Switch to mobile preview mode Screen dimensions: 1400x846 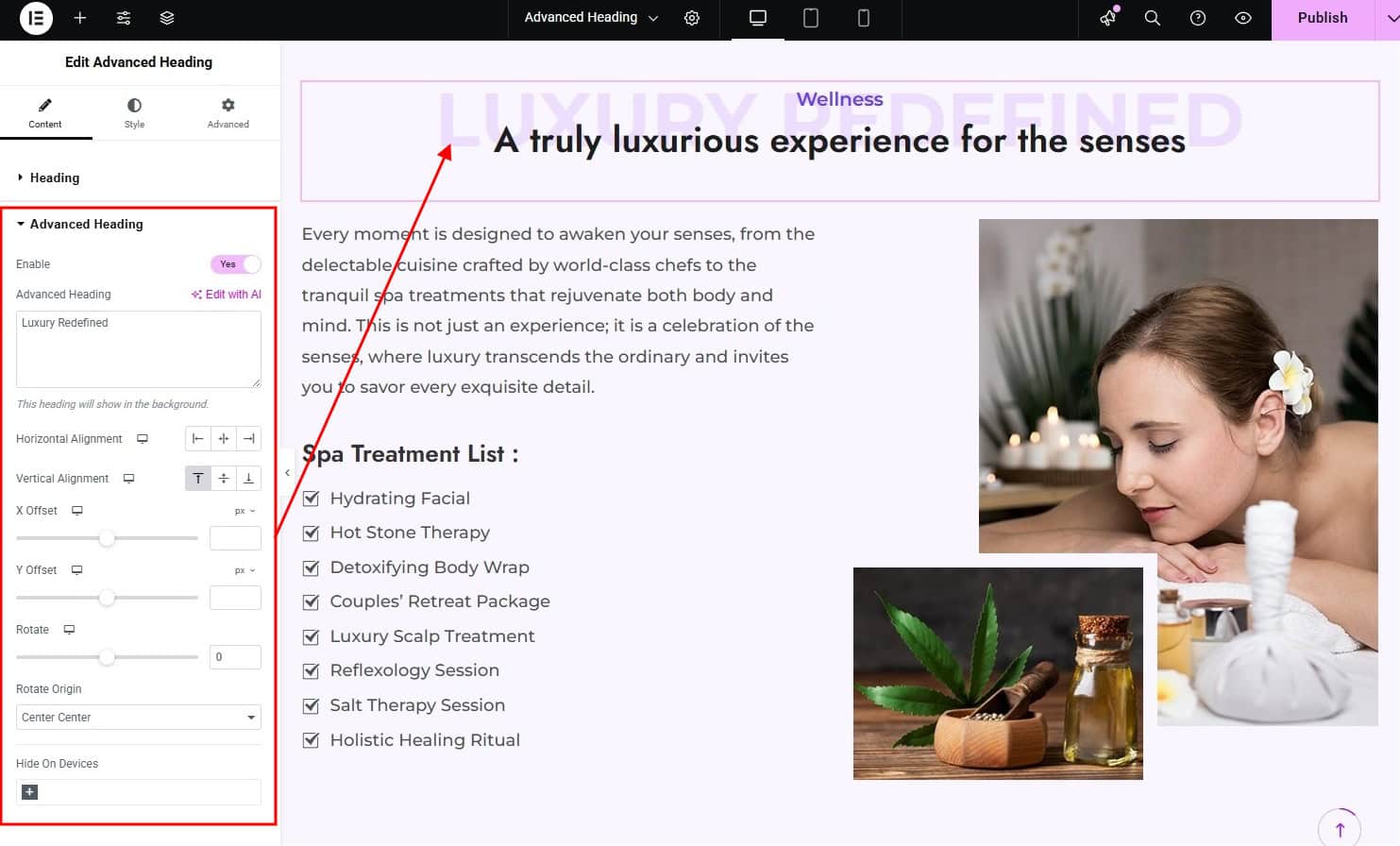coord(863,18)
